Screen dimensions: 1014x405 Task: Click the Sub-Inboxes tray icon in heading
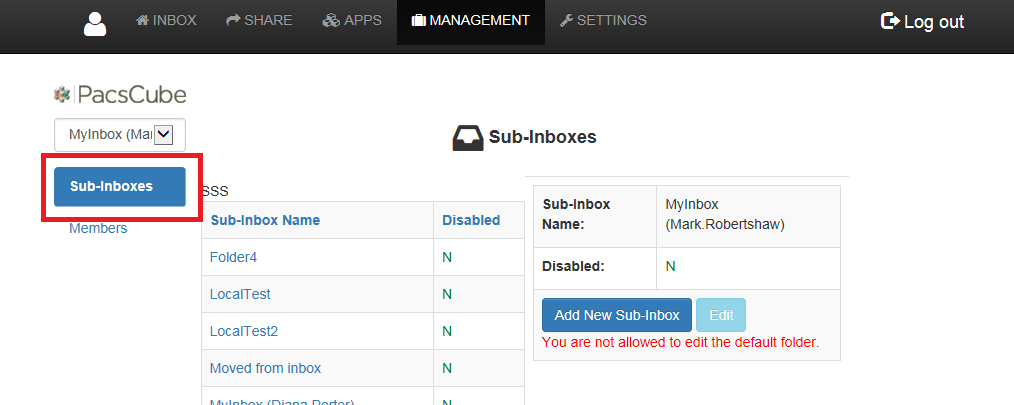pos(468,138)
